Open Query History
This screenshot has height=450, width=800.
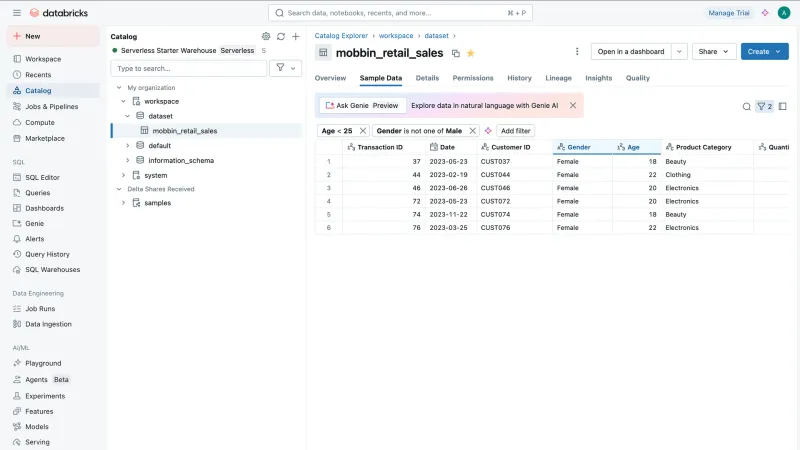pyautogui.click(x=53, y=254)
